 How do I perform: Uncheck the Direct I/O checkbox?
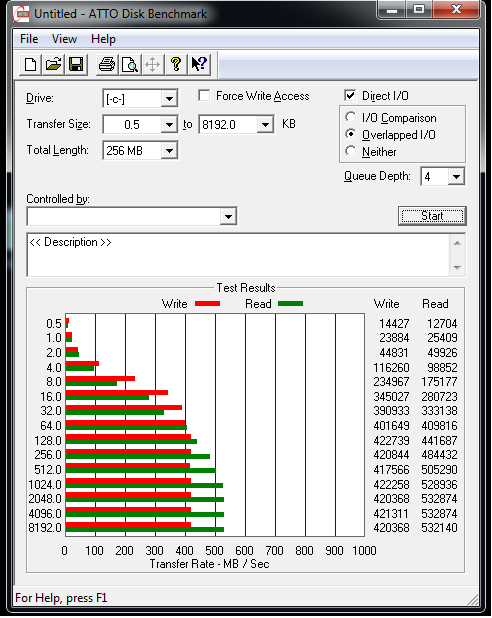pyautogui.click(x=350, y=95)
